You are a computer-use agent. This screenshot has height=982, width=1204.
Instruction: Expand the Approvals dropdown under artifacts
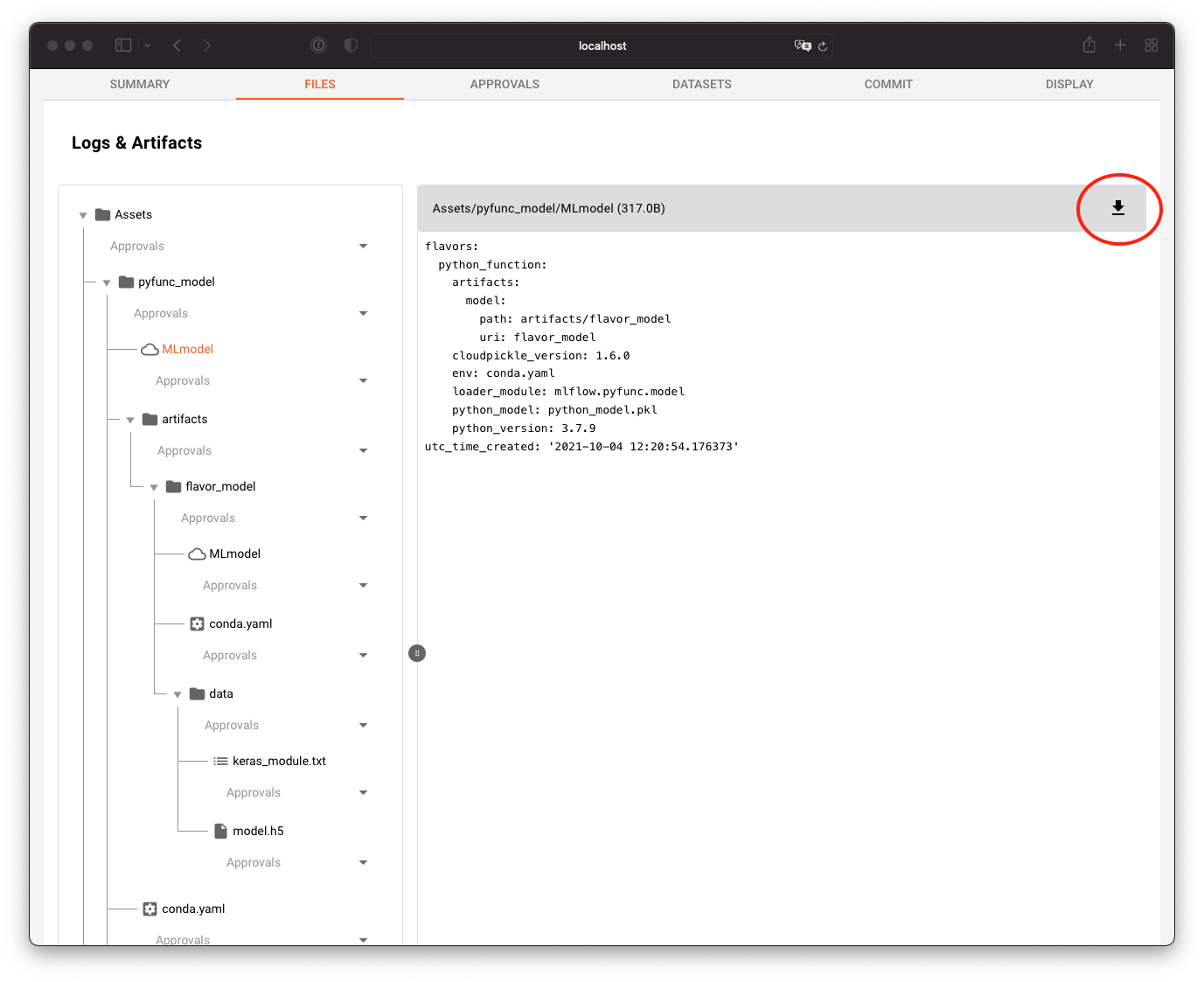pyautogui.click(x=363, y=451)
